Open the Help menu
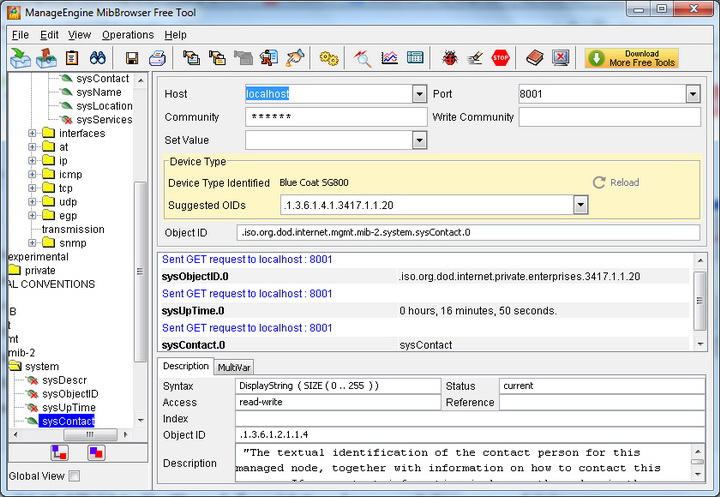 175,35
